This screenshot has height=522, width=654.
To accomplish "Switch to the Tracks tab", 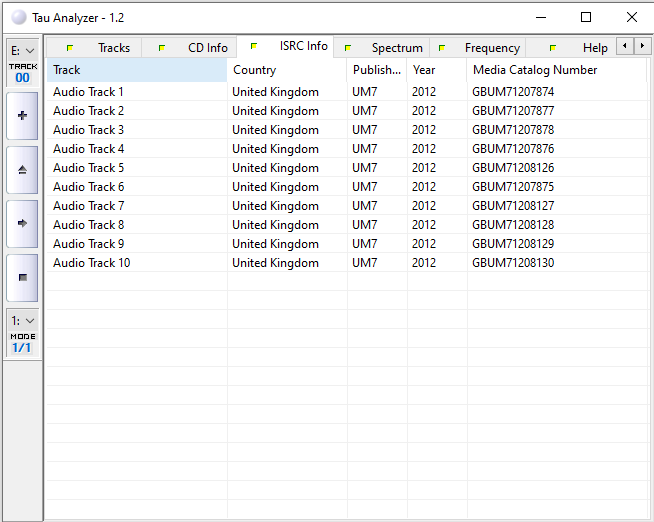I will [94, 48].
